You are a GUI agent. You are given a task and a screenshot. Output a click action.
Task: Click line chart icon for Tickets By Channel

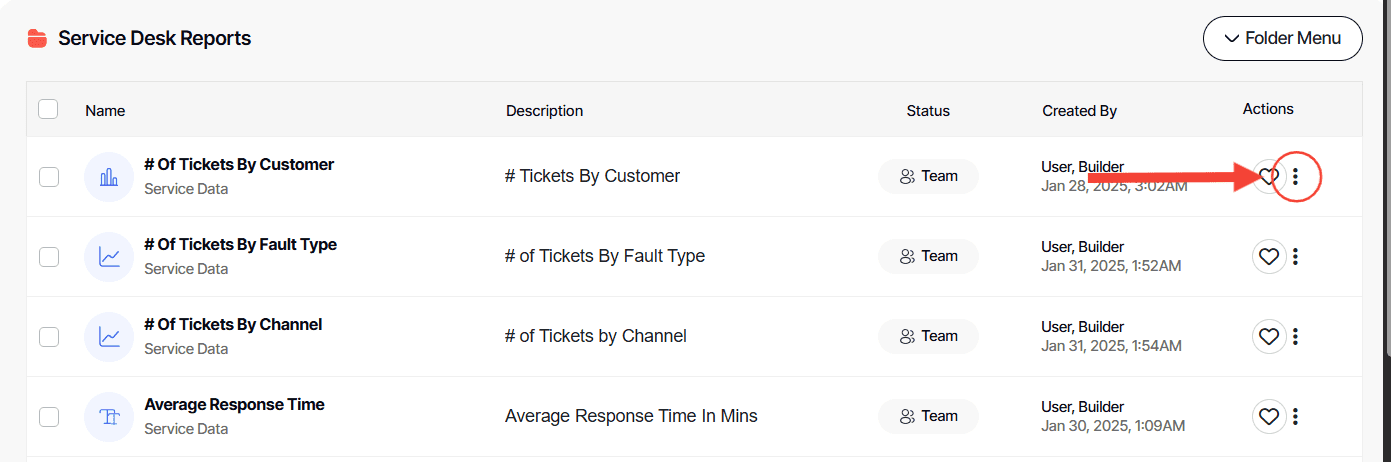click(109, 337)
